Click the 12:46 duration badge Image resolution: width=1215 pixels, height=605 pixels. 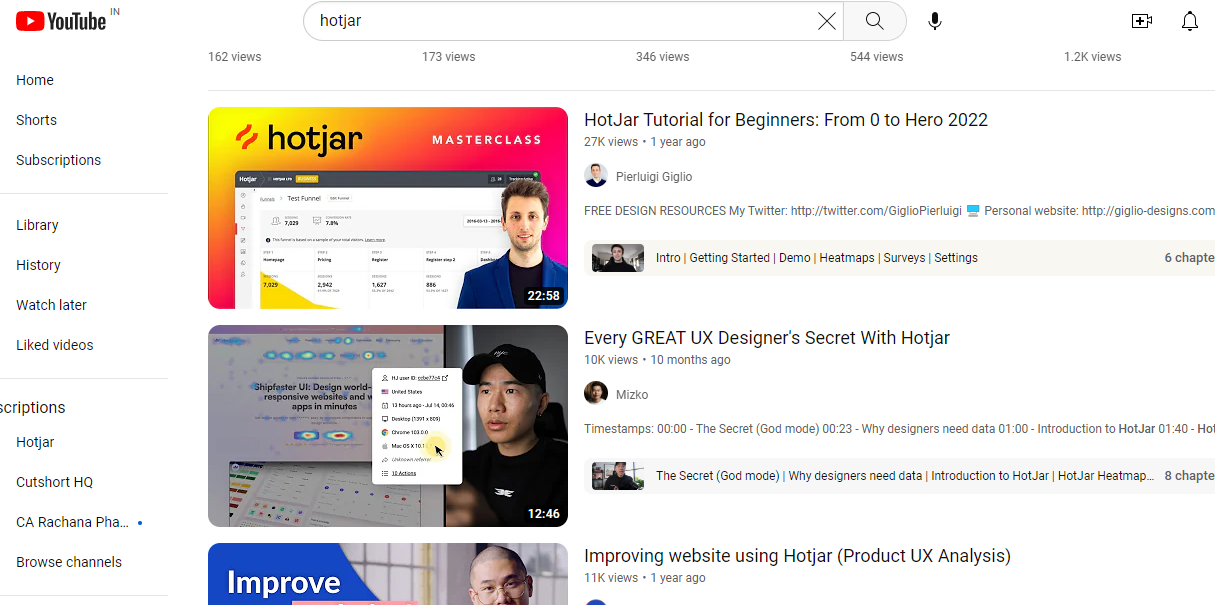(x=544, y=514)
